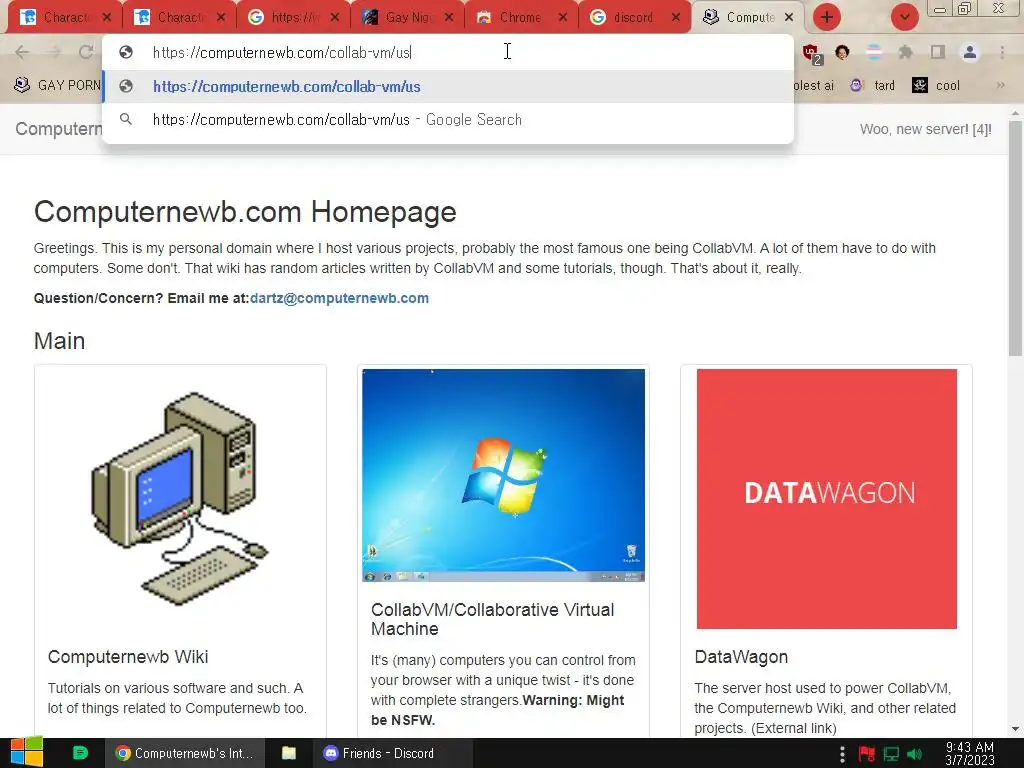Open the tab search dropdown arrow

904,18
